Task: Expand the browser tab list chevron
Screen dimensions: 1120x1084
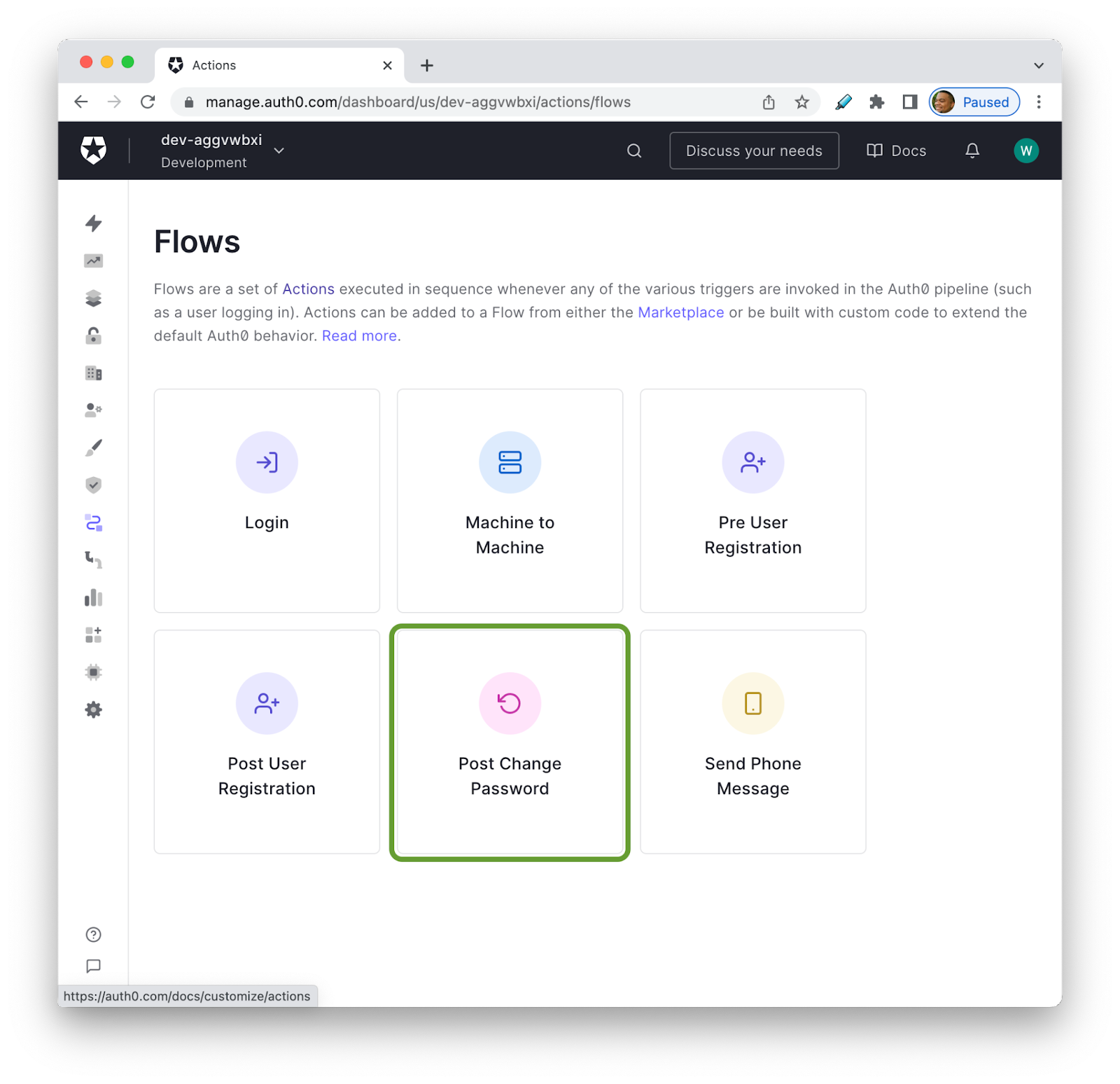Action: point(1038,65)
